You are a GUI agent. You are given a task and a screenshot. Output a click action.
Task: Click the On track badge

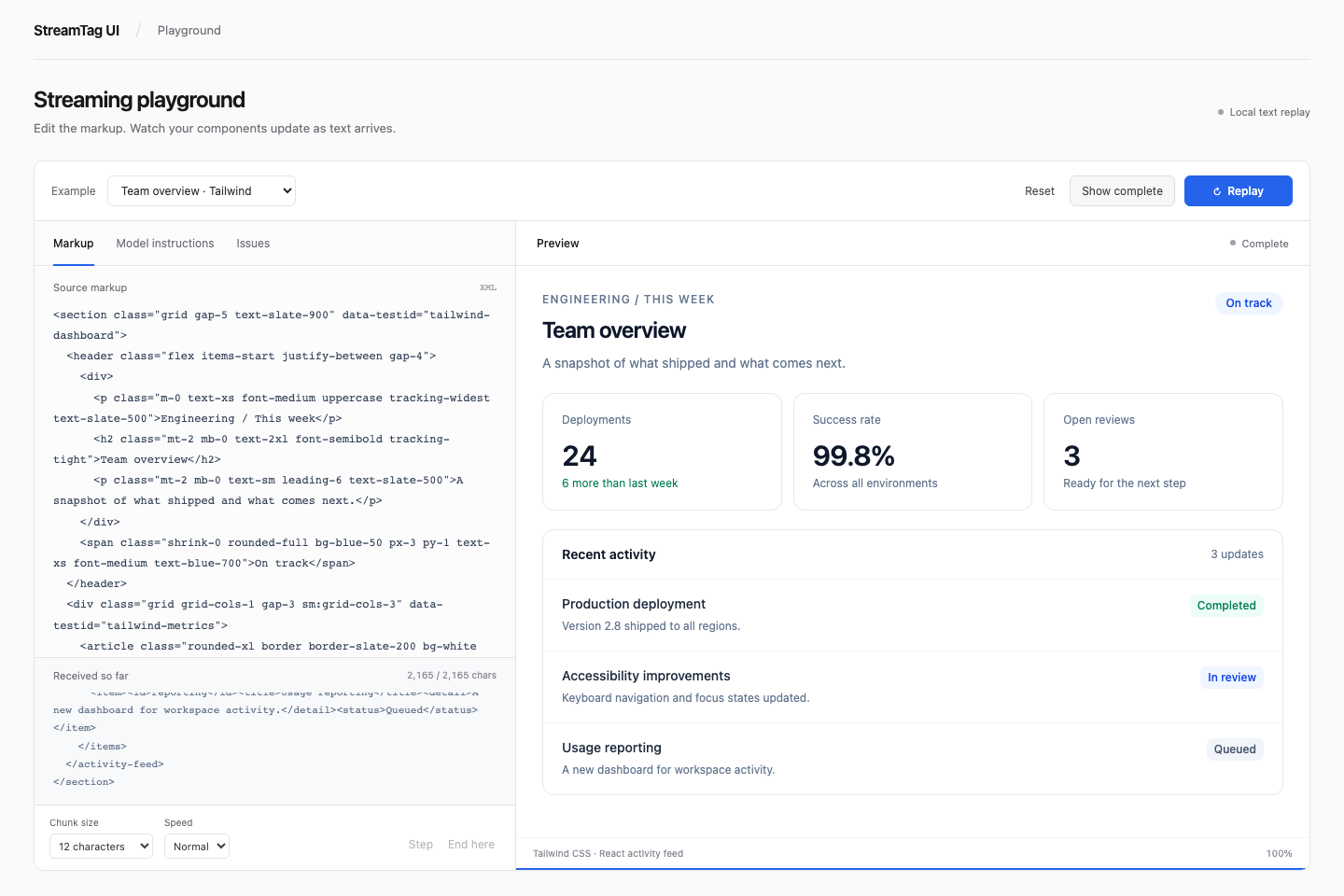pos(1249,303)
